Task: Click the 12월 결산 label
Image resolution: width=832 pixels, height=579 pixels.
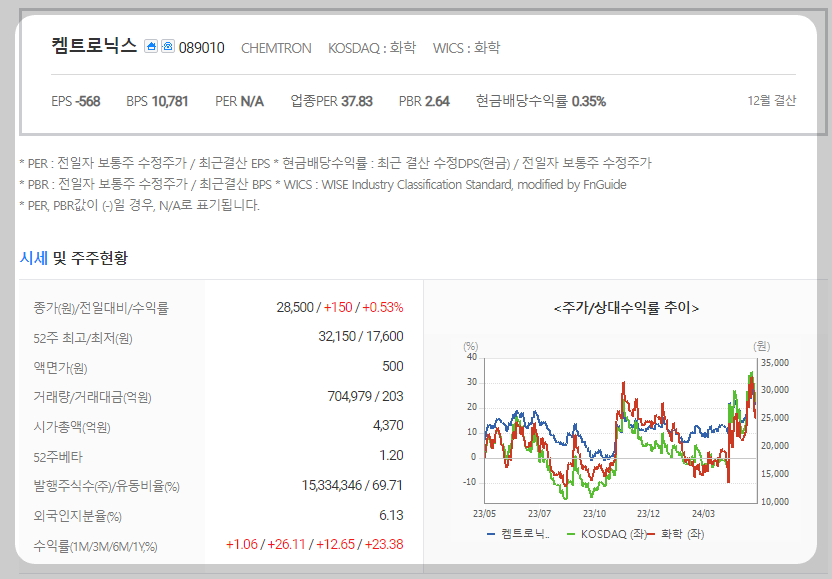Action: [772, 100]
